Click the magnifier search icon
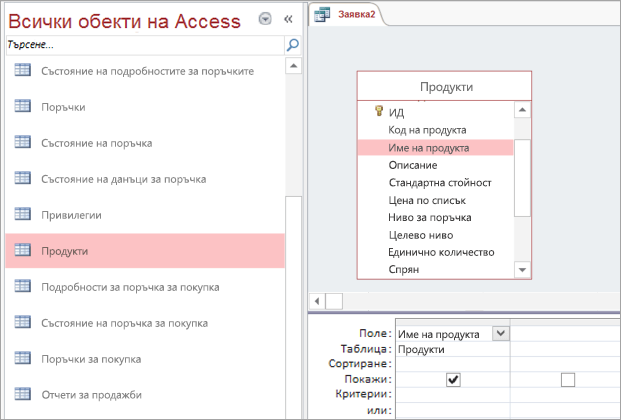This screenshot has height=420, width=621. [293, 45]
